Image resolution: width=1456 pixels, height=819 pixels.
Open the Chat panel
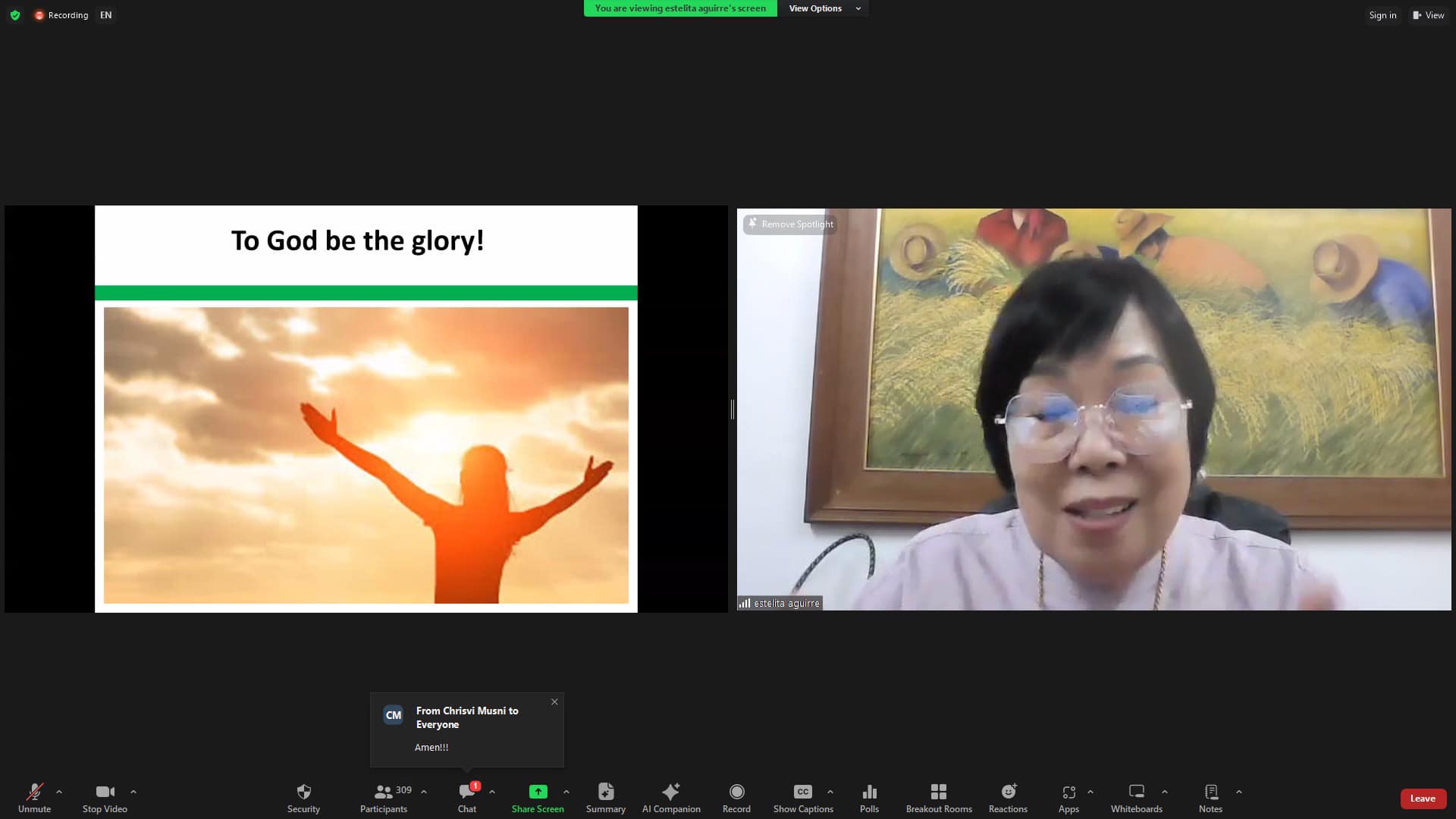(467, 798)
